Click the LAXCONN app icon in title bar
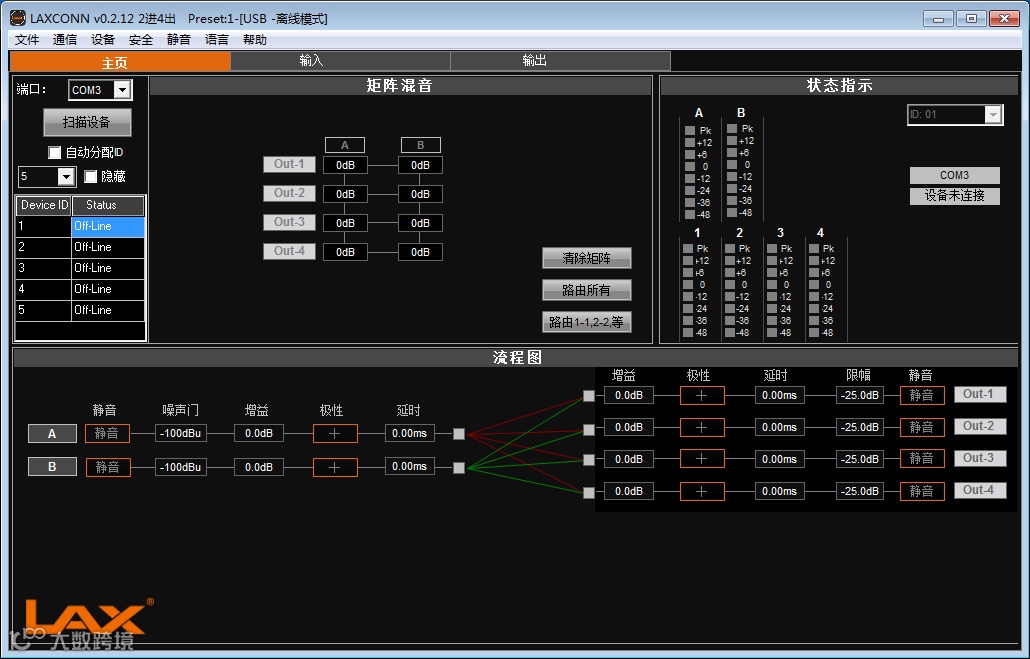 [18, 18]
